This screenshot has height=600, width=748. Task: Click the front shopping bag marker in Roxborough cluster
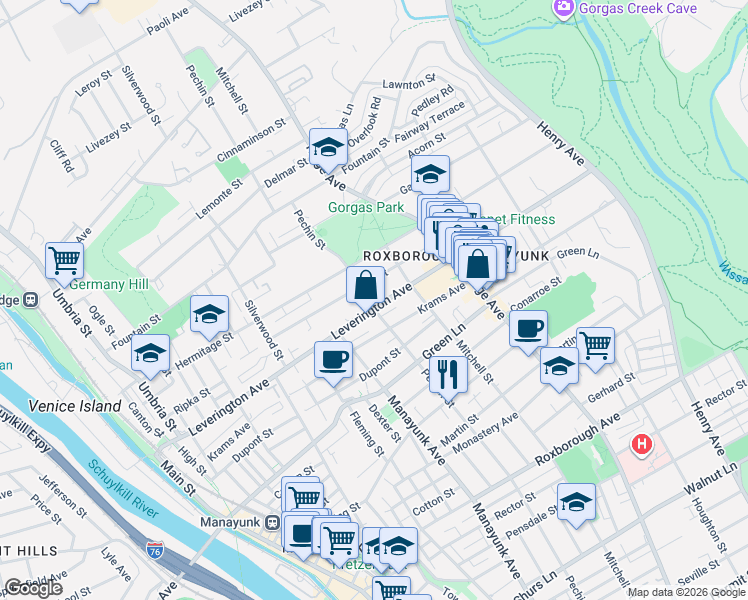pyautogui.click(x=478, y=266)
